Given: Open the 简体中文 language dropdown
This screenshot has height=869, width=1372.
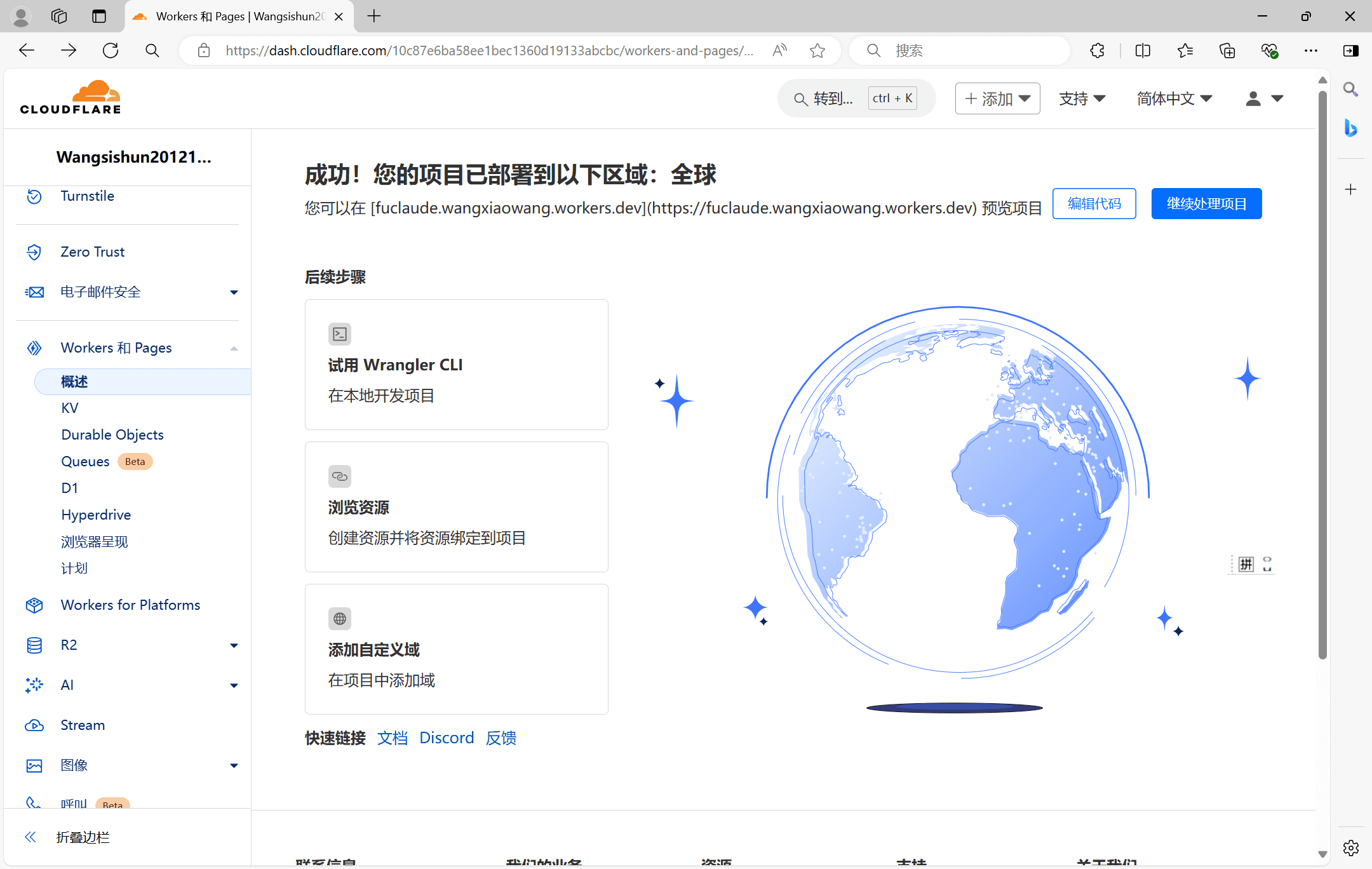Looking at the screenshot, I should pos(1174,98).
